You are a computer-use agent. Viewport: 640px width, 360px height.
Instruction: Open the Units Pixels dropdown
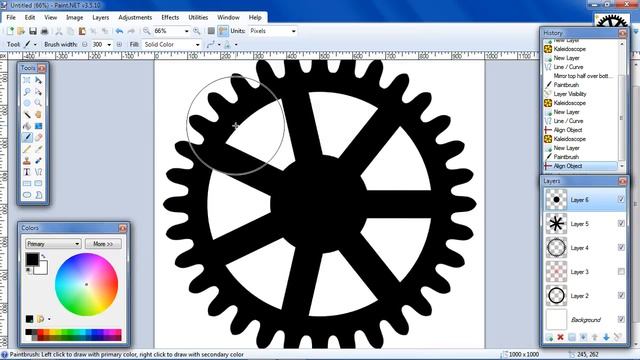(293, 31)
